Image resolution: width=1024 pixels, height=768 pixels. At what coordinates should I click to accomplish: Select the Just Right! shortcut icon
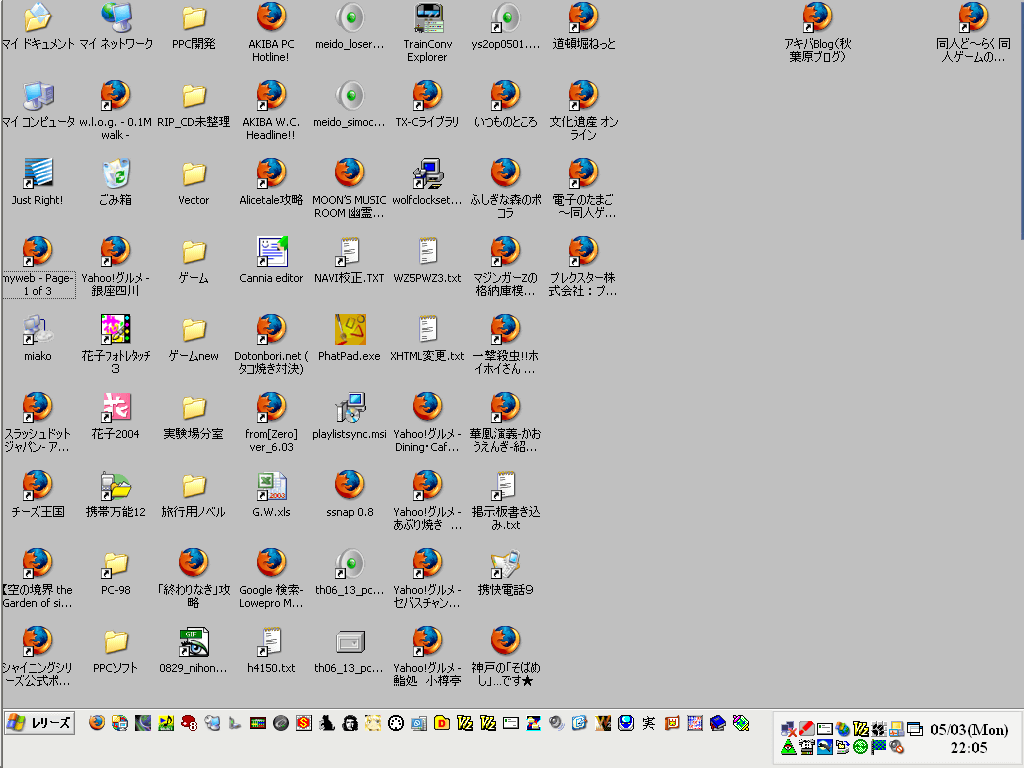(37, 174)
